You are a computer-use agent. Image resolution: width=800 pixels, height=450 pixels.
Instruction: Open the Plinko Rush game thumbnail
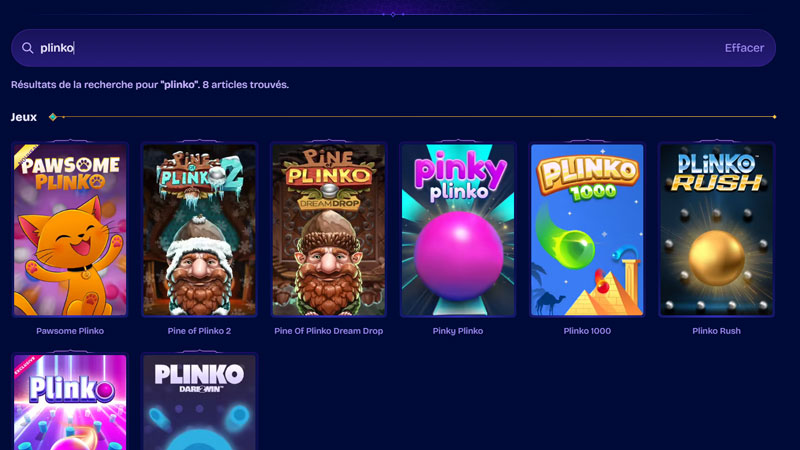(716, 230)
